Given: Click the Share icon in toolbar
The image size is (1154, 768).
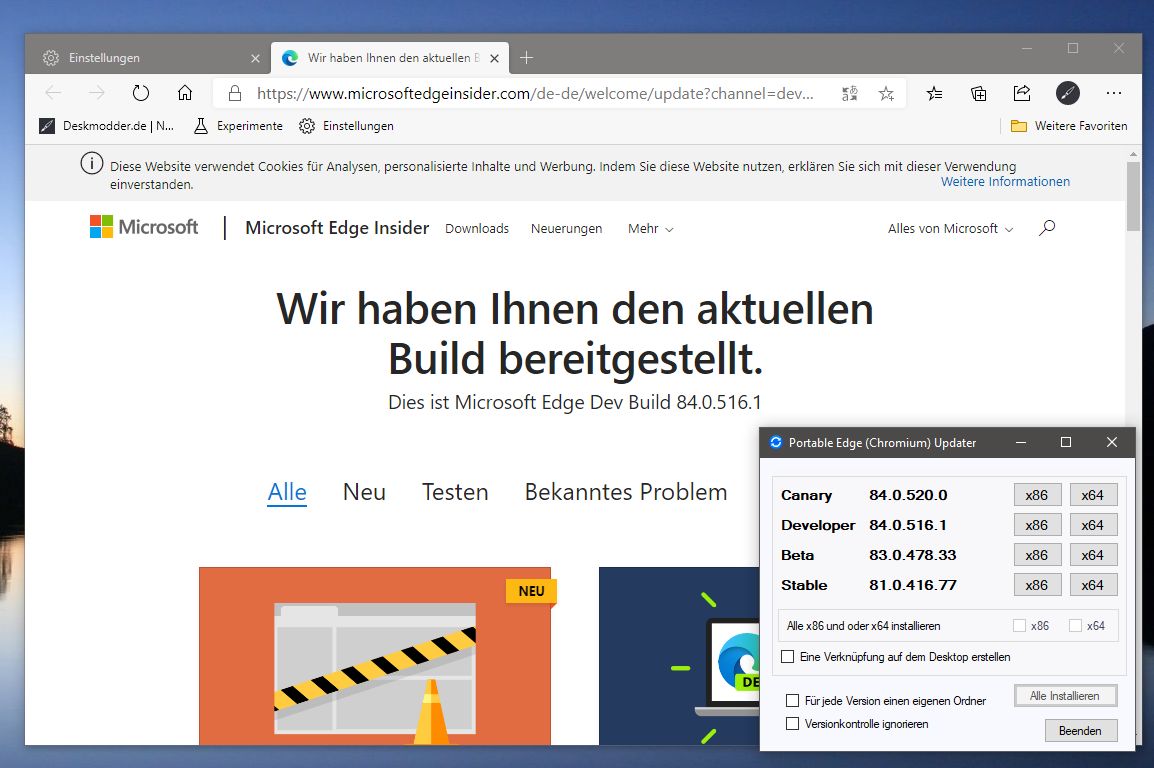Looking at the screenshot, I should (1022, 93).
